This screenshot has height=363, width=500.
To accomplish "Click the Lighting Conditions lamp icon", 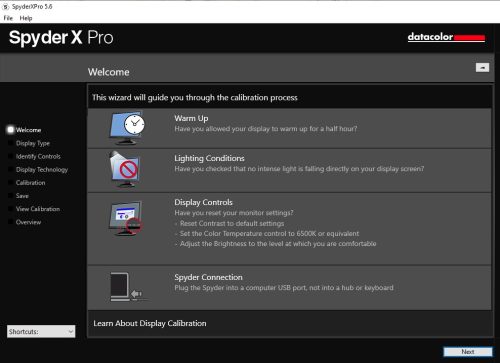I will point(124,169).
